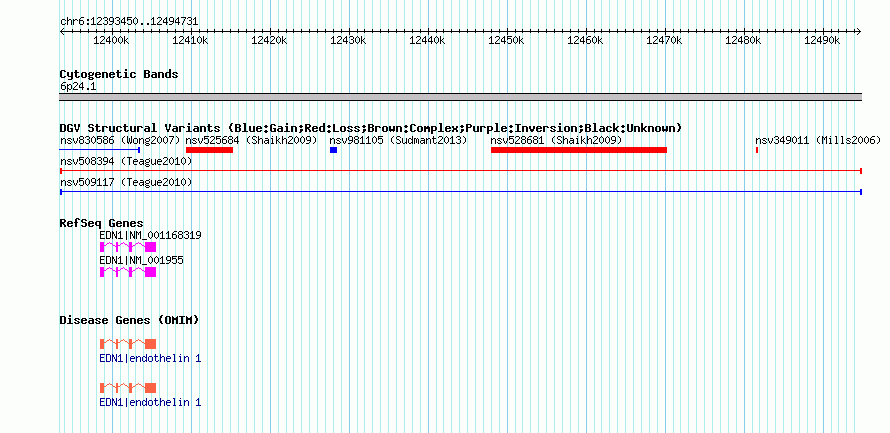Viewport: 890px width, 433px height.
Task: Click the 12450k ruler tick label
Action: coord(507,40)
